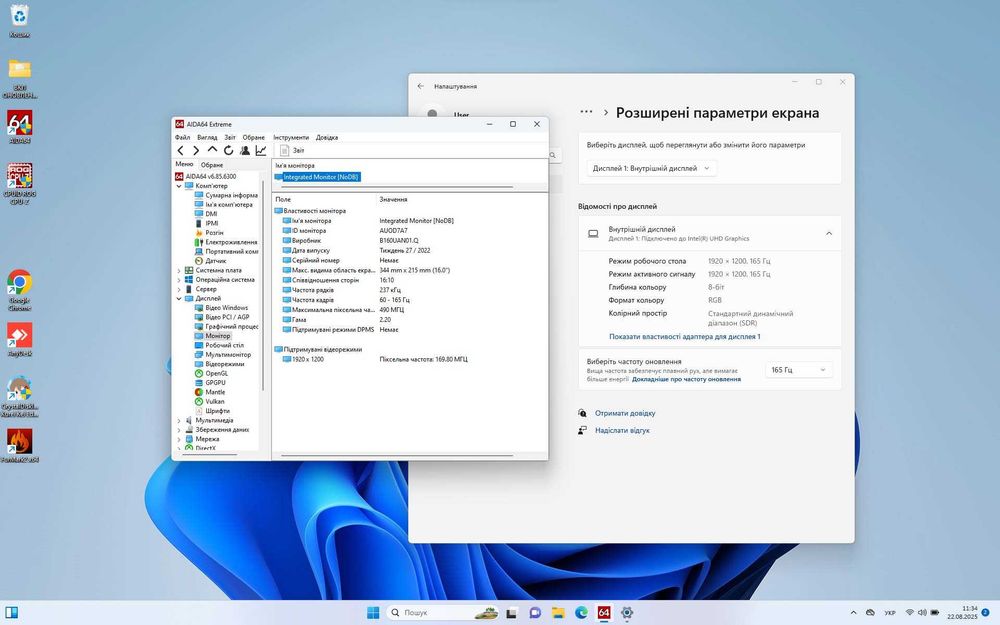The width and height of the screenshot is (1000, 625).
Task: Click the Звіт report toolbar button
Action: [x=293, y=151]
